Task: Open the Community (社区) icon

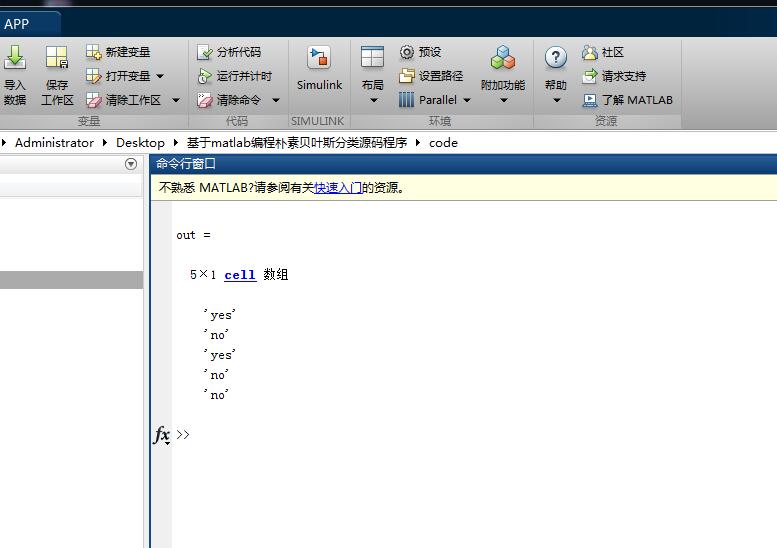Action: (x=590, y=52)
